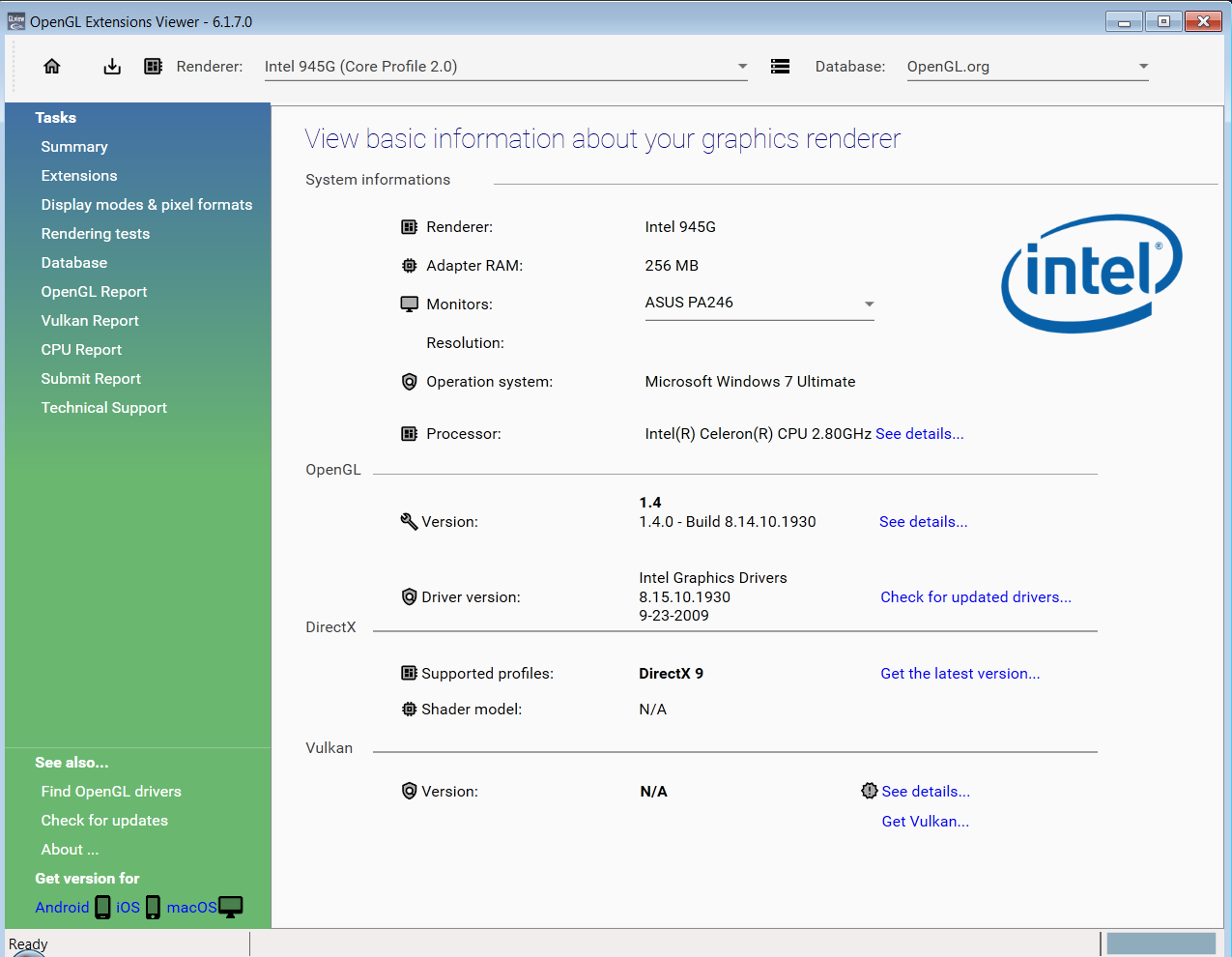Click the warning gear icon beside Vulkan details
1232x957 pixels.
(870, 791)
